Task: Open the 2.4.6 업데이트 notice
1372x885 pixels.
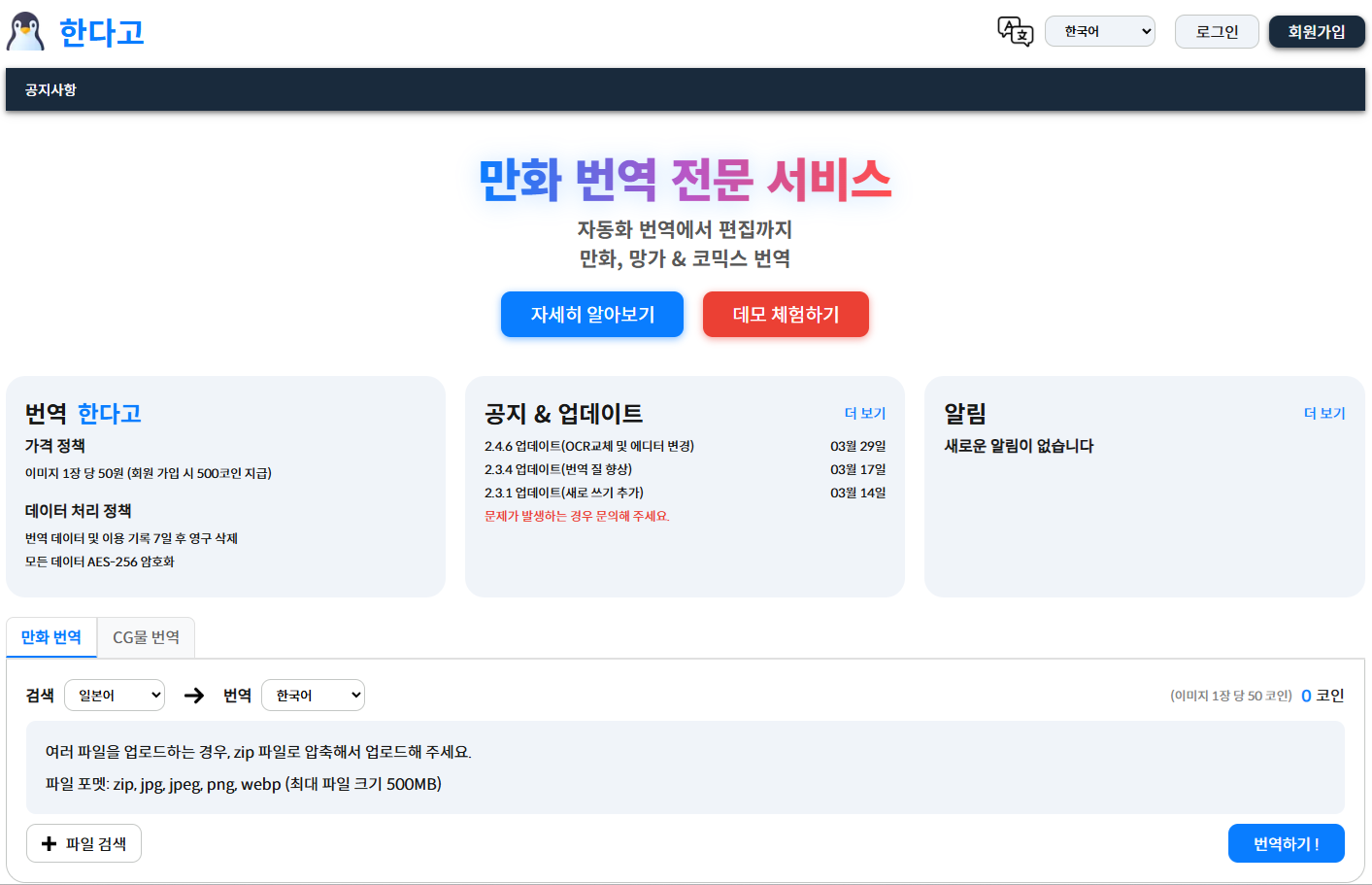Action: (588, 446)
